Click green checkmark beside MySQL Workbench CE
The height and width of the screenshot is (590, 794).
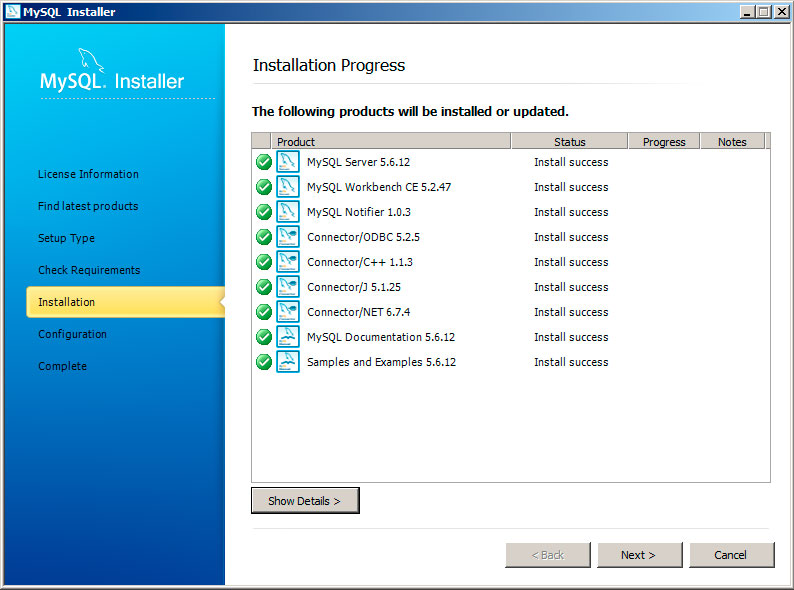pos(264,187)
